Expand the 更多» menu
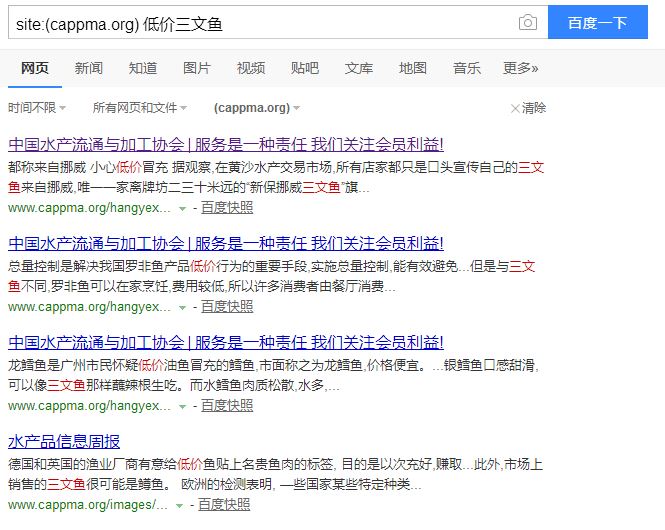 coord(520,68)
